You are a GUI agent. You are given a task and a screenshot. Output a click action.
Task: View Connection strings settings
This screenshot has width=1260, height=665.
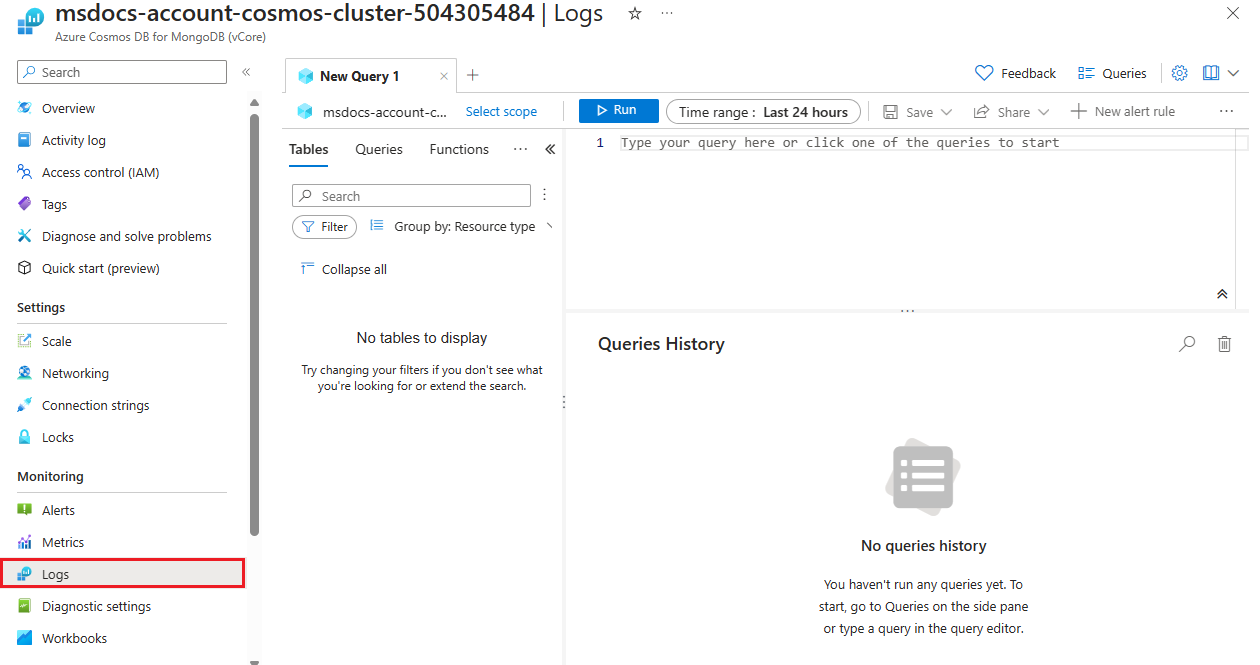point(94,405)
